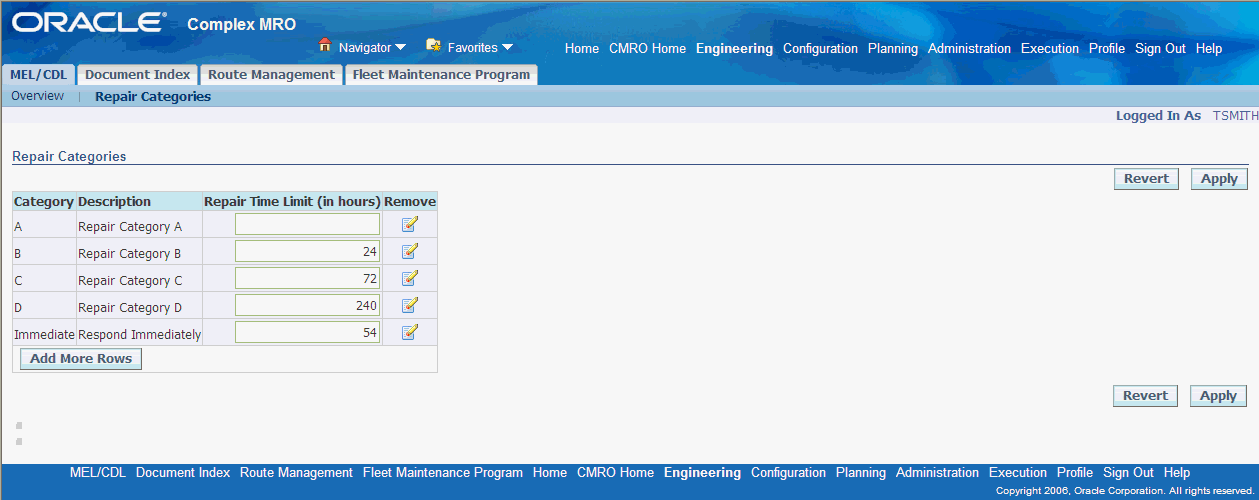The image size is (1259, 500).
Task: Click the Repair Time Limit column header
Action: click(292, 201)
